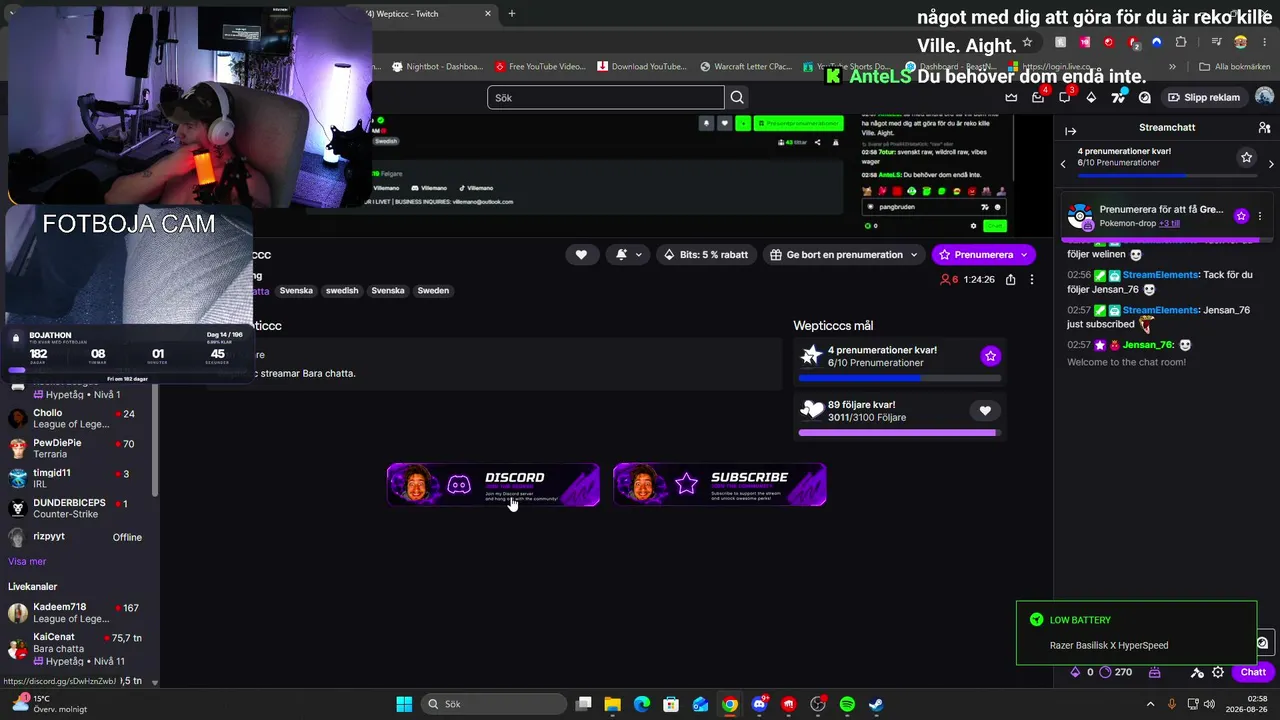The height and width of the screenshot is (720, 1280).
Task: Open the 7TV extension icon
Action: [x=1118, y=97]
